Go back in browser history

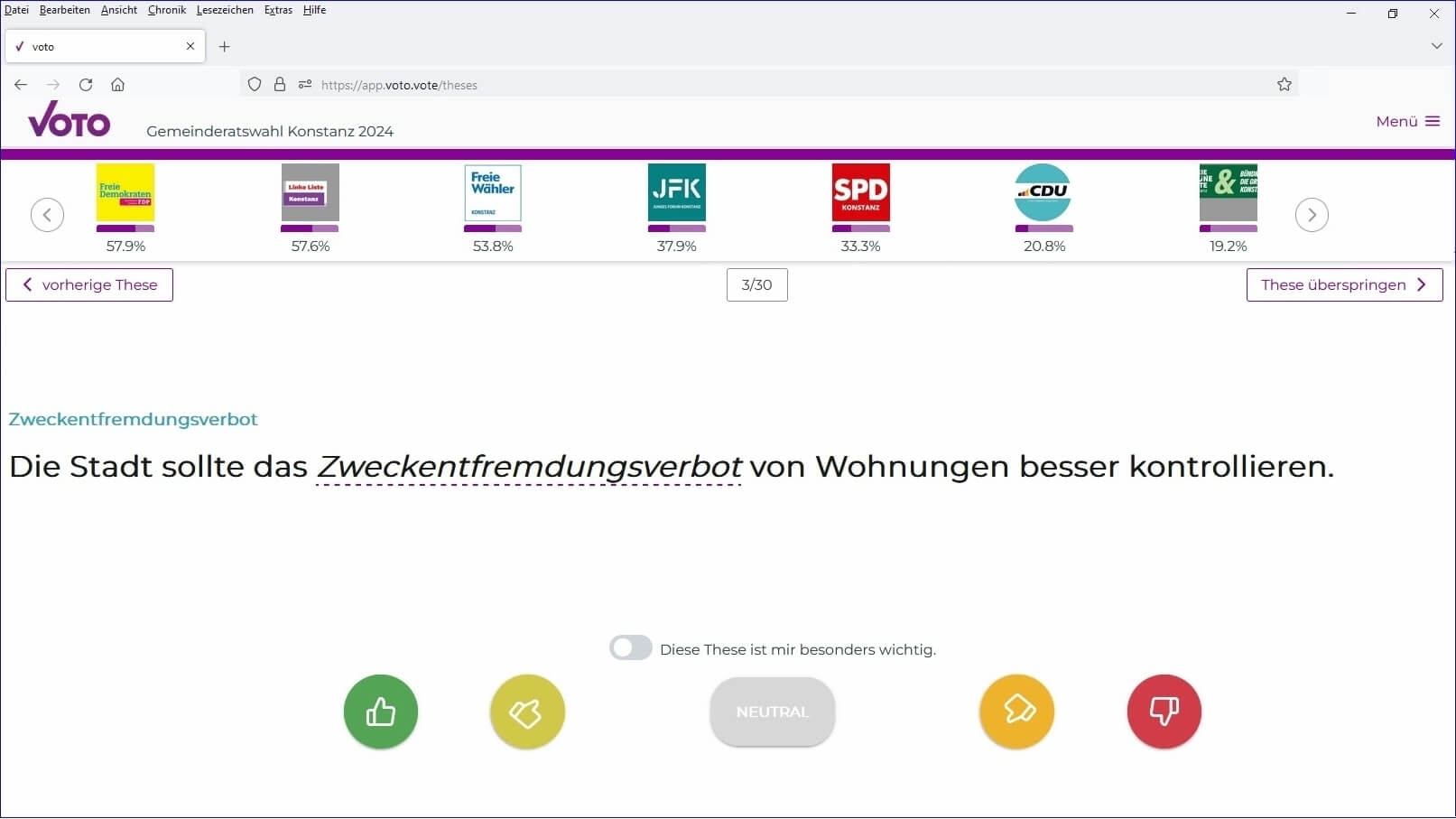click(x=21, y=84)
